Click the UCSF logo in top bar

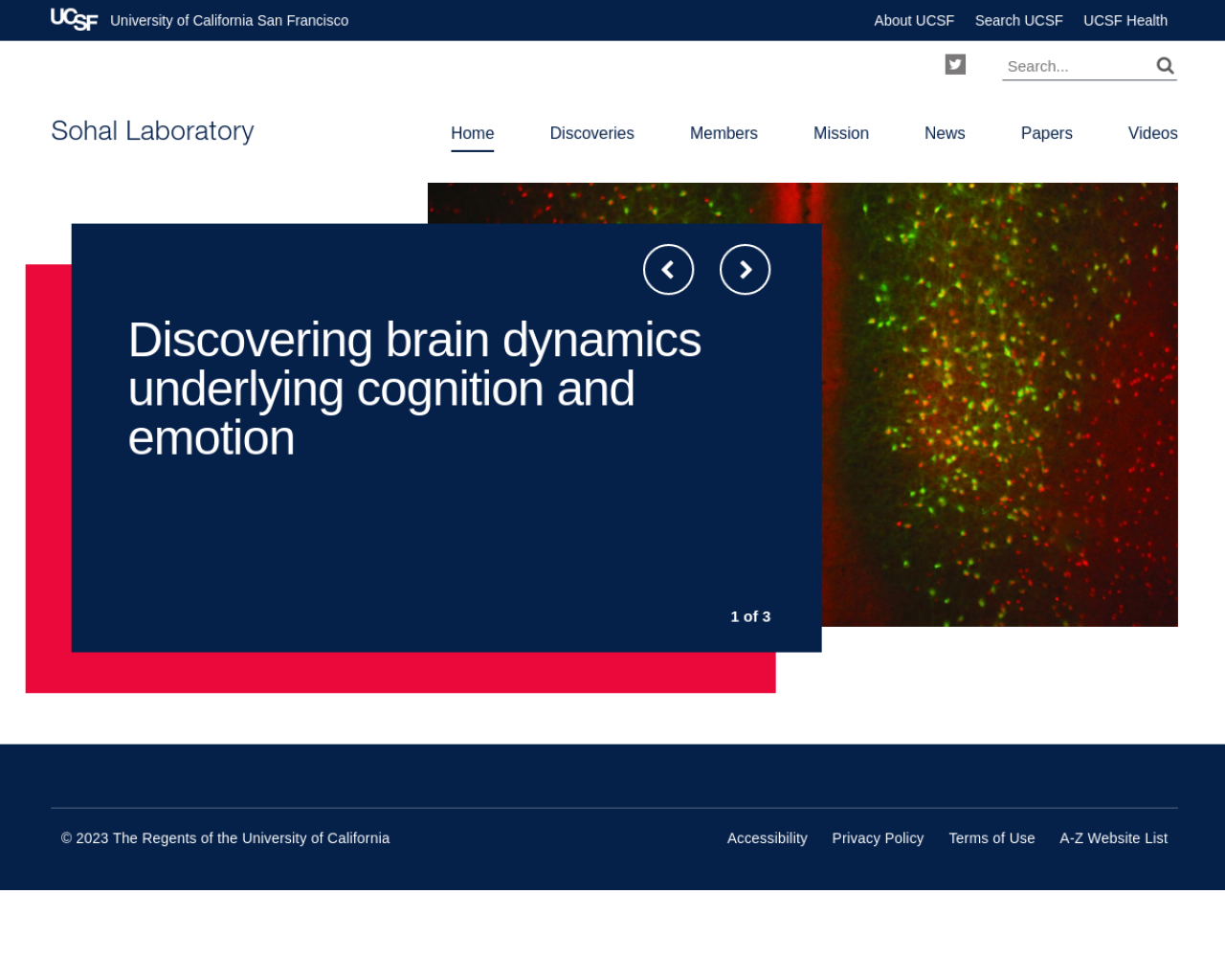click(x=74, y=19)
